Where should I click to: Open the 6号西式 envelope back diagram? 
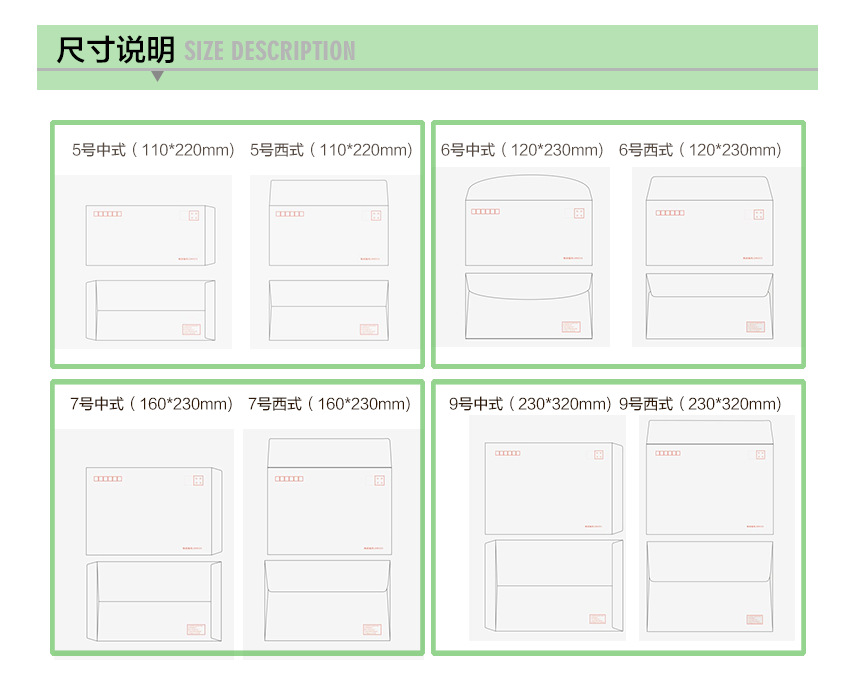[709, 306]
